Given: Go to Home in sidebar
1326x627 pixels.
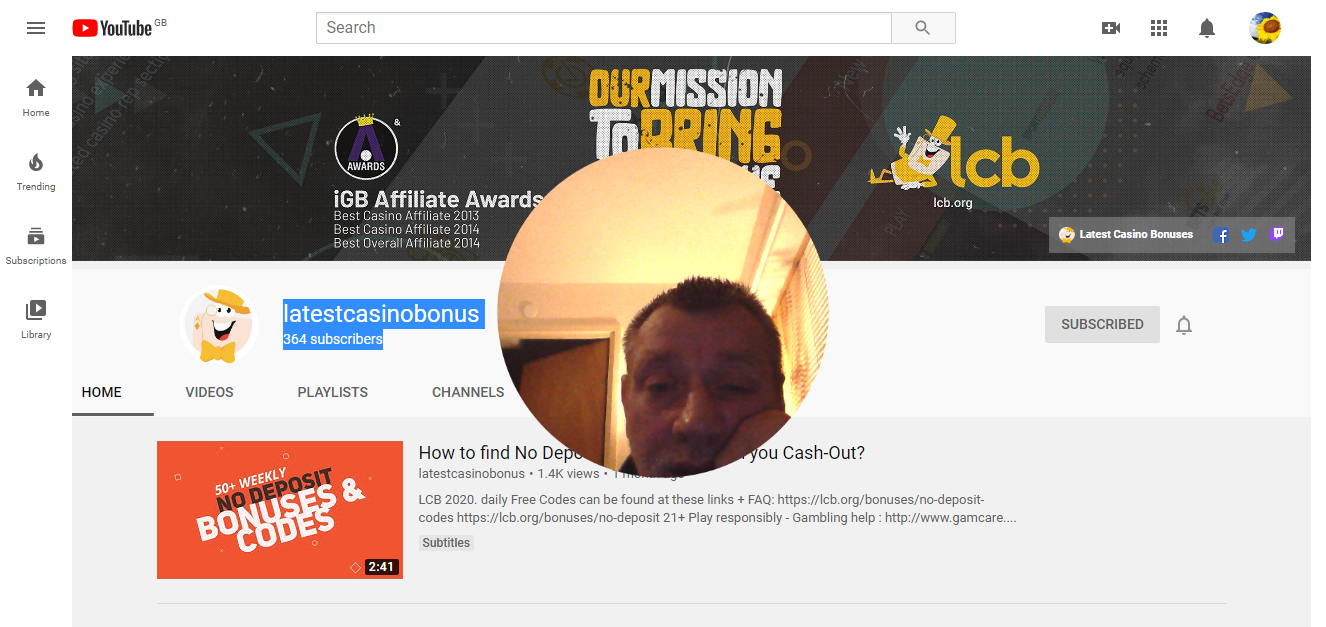Looking at the screenshot, I should click(x=36, y=97).
